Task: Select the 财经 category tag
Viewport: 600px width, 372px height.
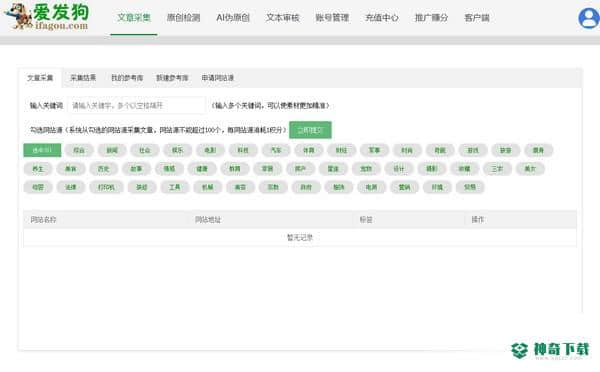Action: coord(341,150)
